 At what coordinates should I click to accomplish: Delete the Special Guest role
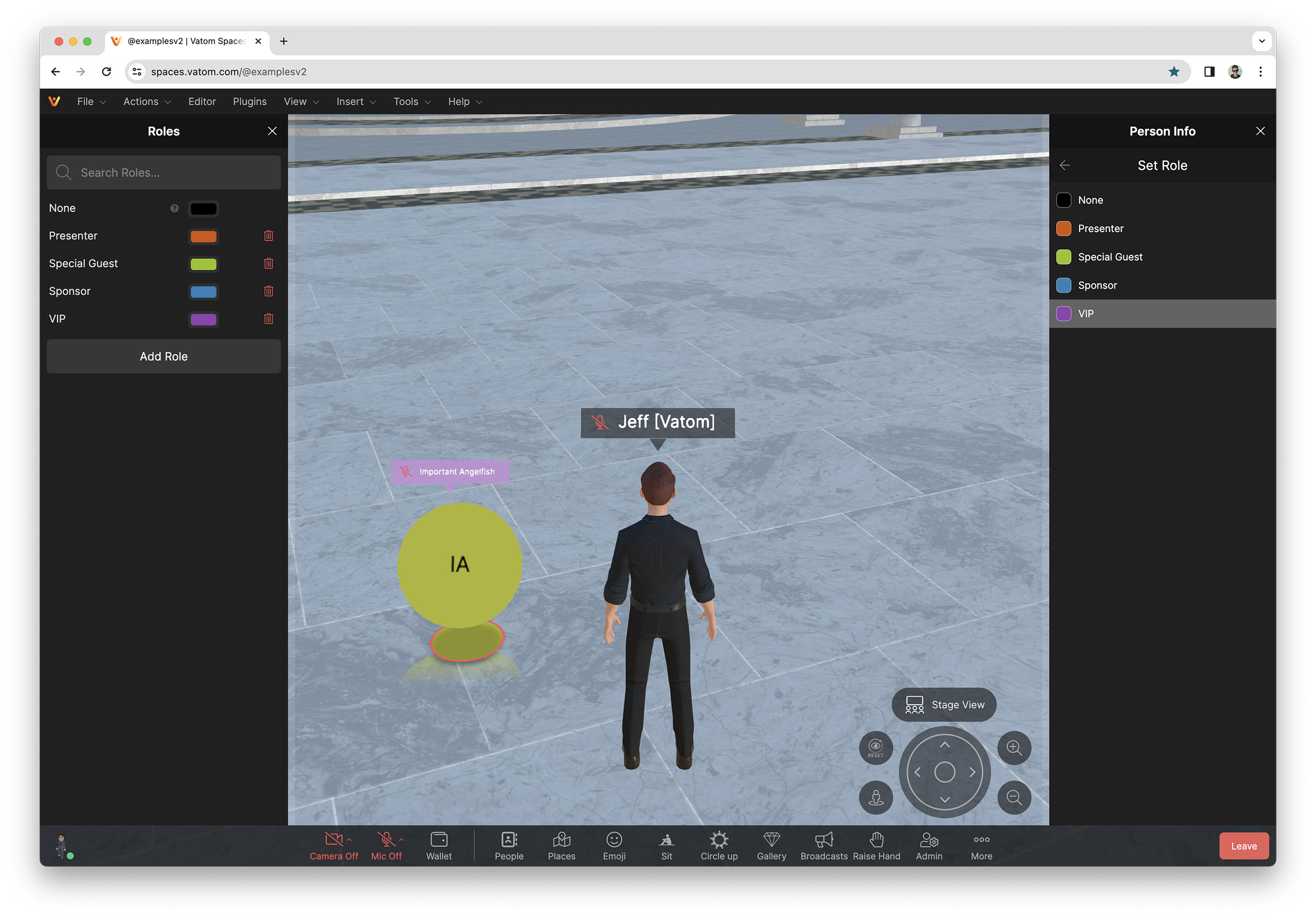tap(268, 263)
